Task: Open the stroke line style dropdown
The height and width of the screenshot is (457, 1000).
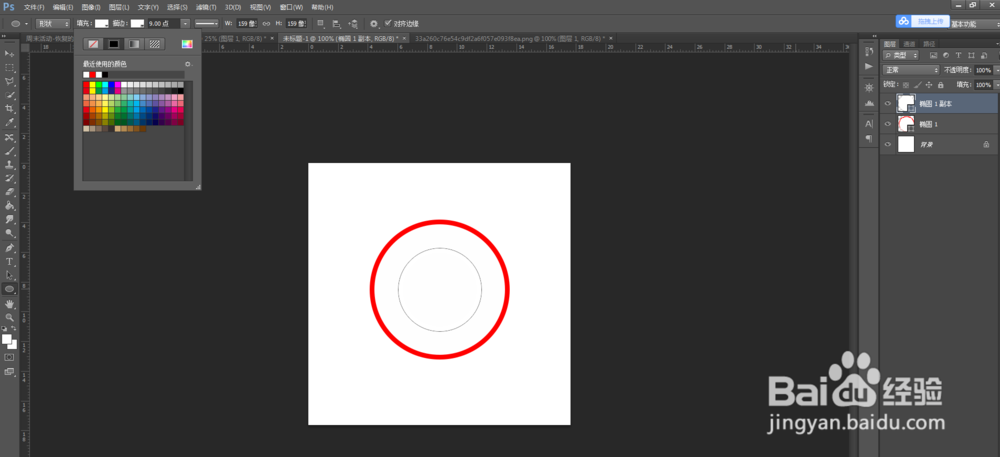Action: [205, 24]
